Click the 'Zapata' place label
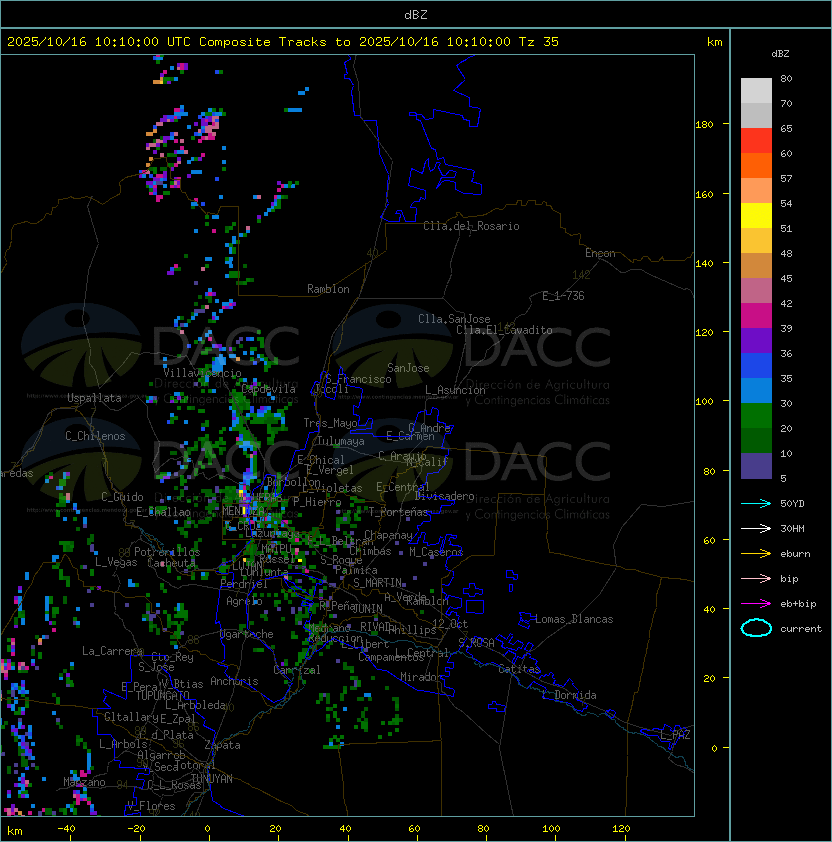The width and height of the screenshot is (832, 842). click(x=222, y=745)
